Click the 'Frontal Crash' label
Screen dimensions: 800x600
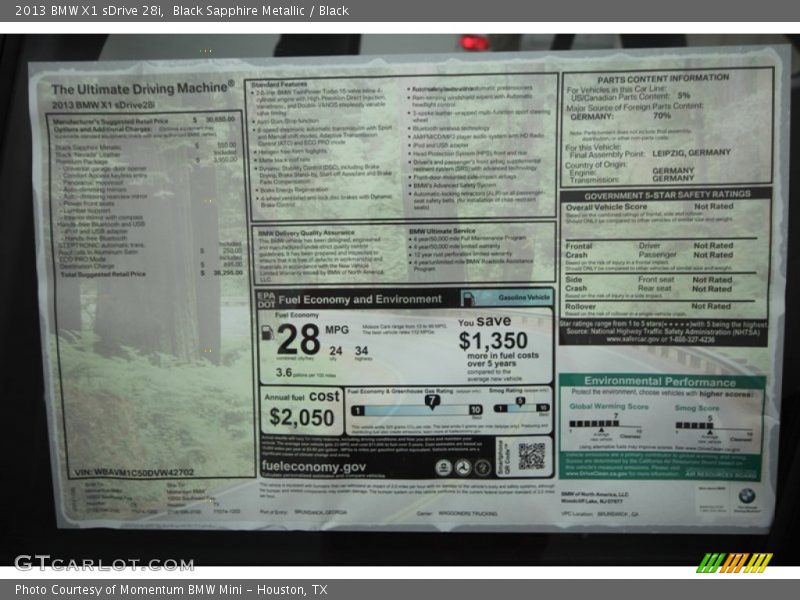(x=579, y=250)
